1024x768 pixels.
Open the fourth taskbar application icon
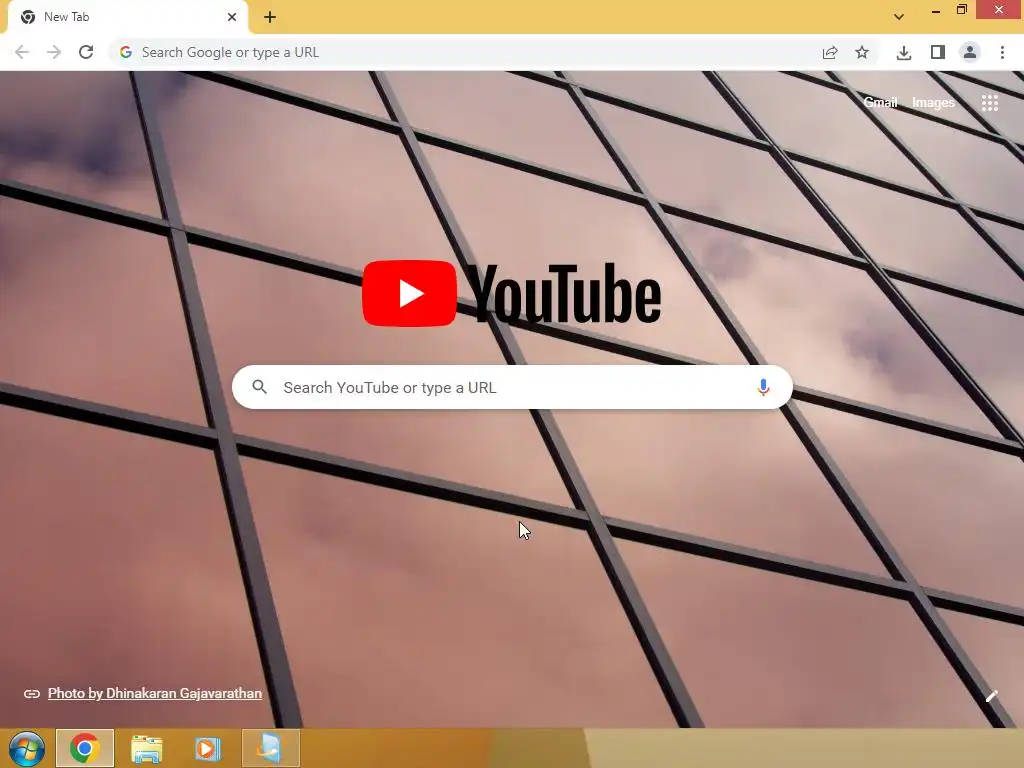(270, 748)
